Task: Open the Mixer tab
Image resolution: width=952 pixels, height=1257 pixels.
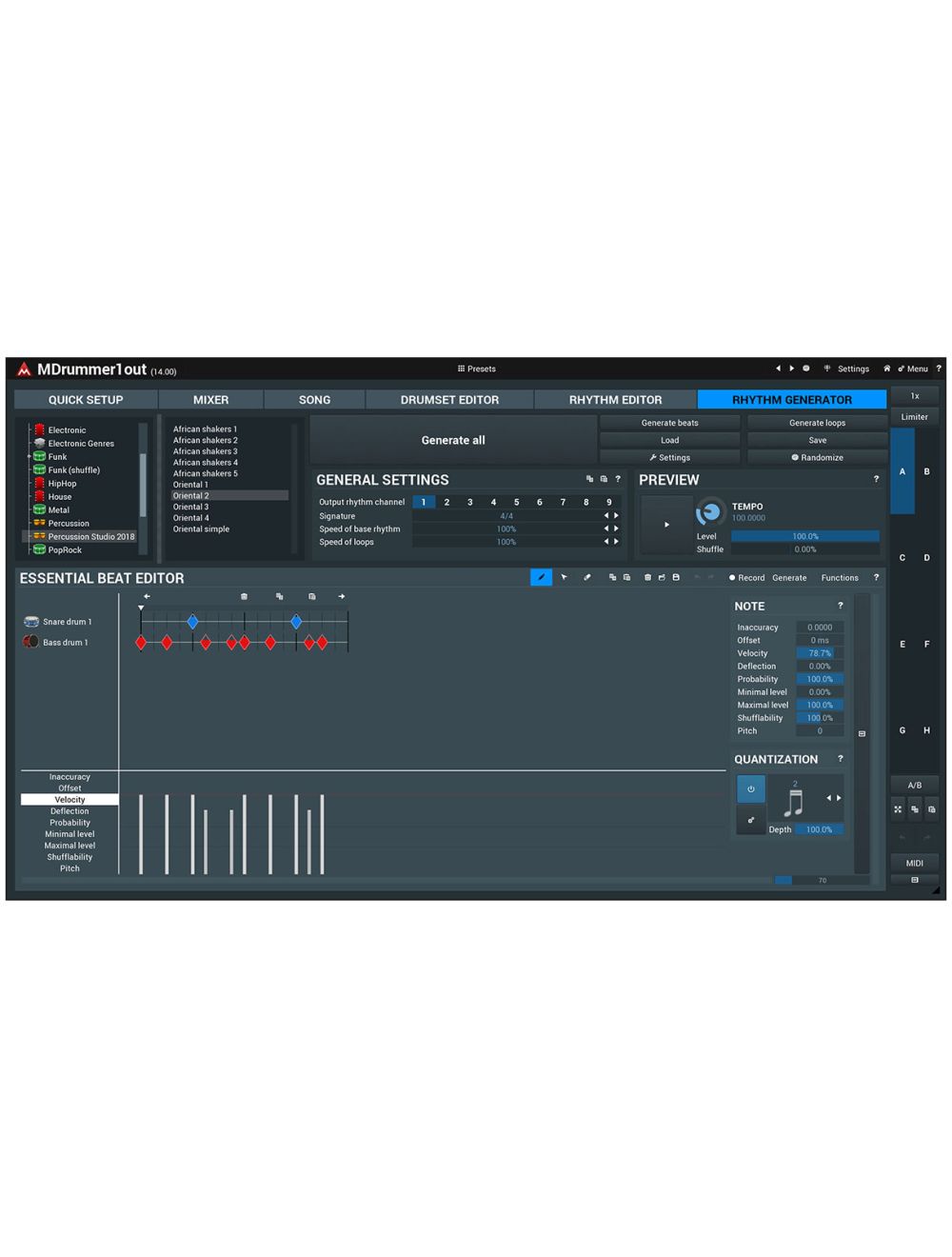Action: pyautogui.click(x=210, y=400)
